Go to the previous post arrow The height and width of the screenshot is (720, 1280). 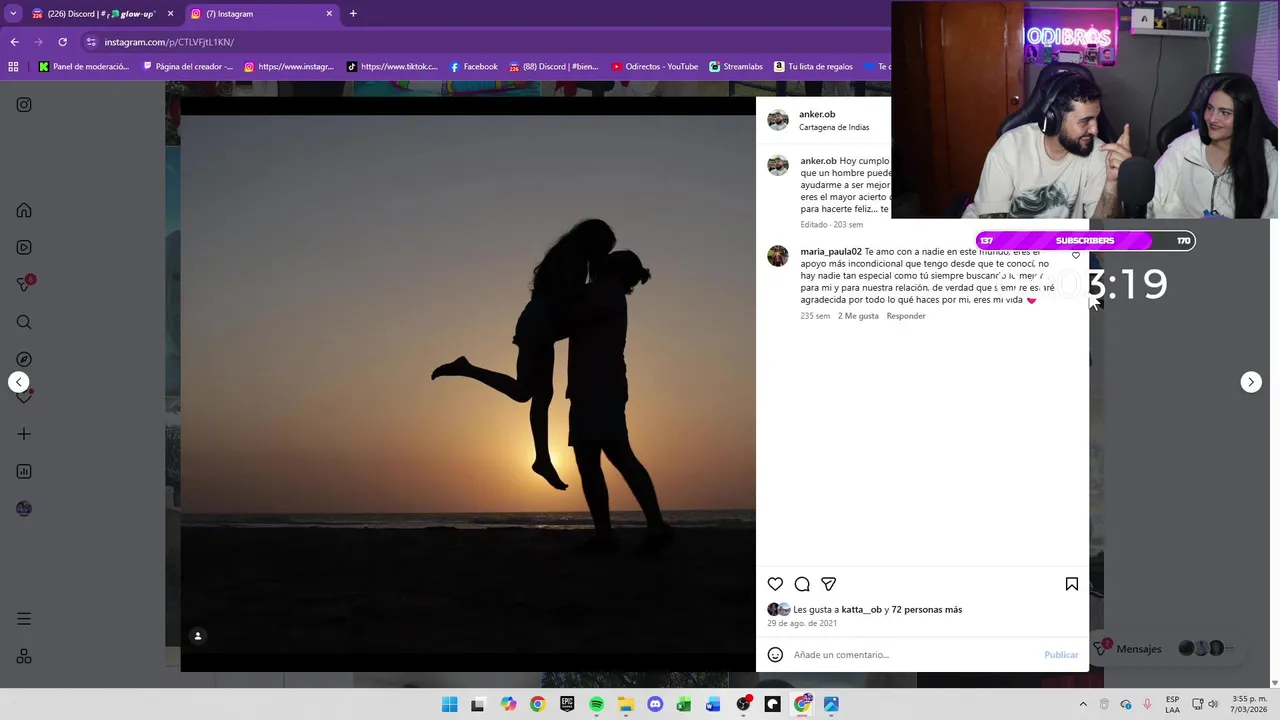[x=18, y=382]
